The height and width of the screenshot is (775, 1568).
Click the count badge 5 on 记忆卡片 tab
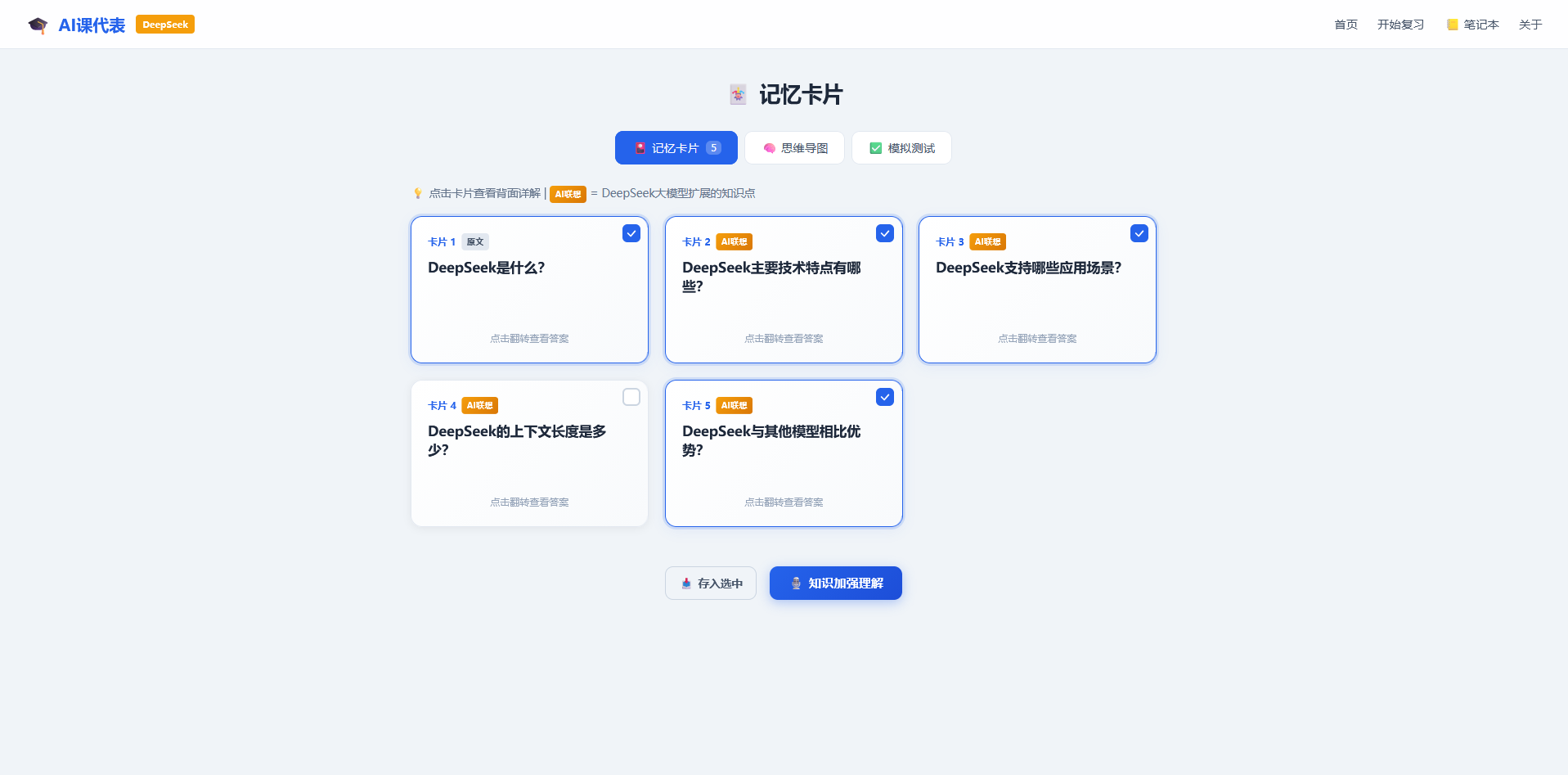point(713,148)
